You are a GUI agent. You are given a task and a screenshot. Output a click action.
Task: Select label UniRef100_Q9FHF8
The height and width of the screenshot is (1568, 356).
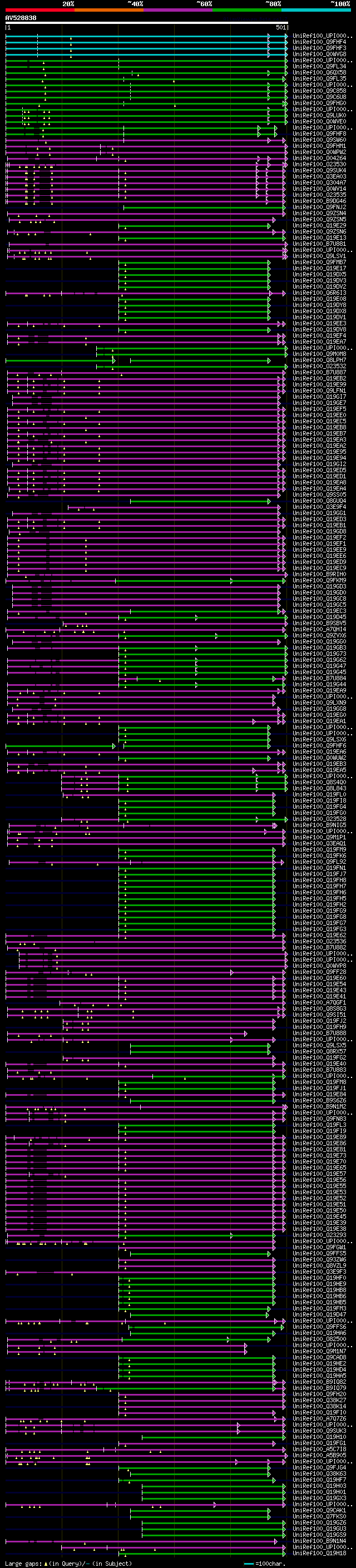(x=319, y=133)
